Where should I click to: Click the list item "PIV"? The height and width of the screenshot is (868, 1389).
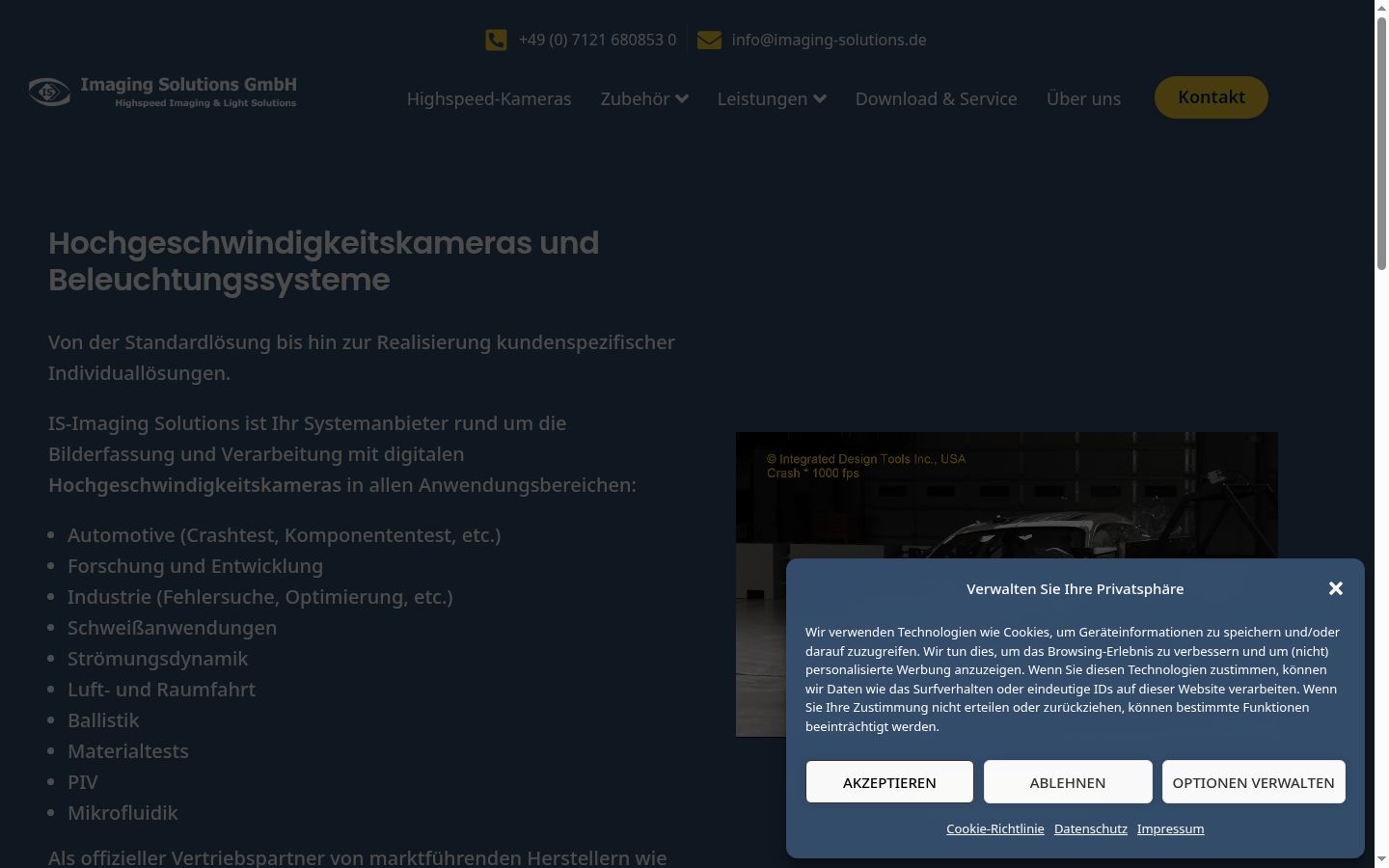(83, 782)
